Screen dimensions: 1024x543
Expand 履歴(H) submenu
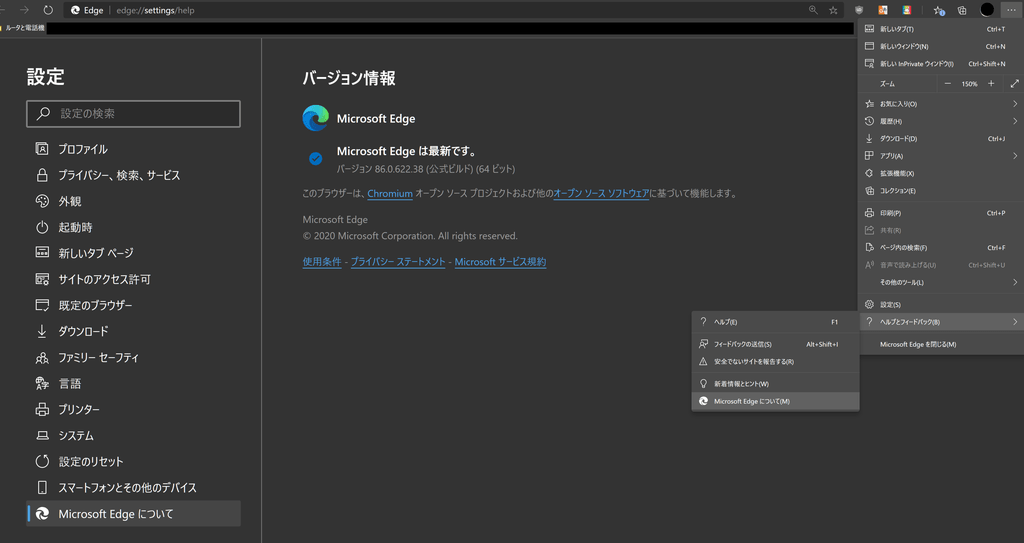[940, 121]
